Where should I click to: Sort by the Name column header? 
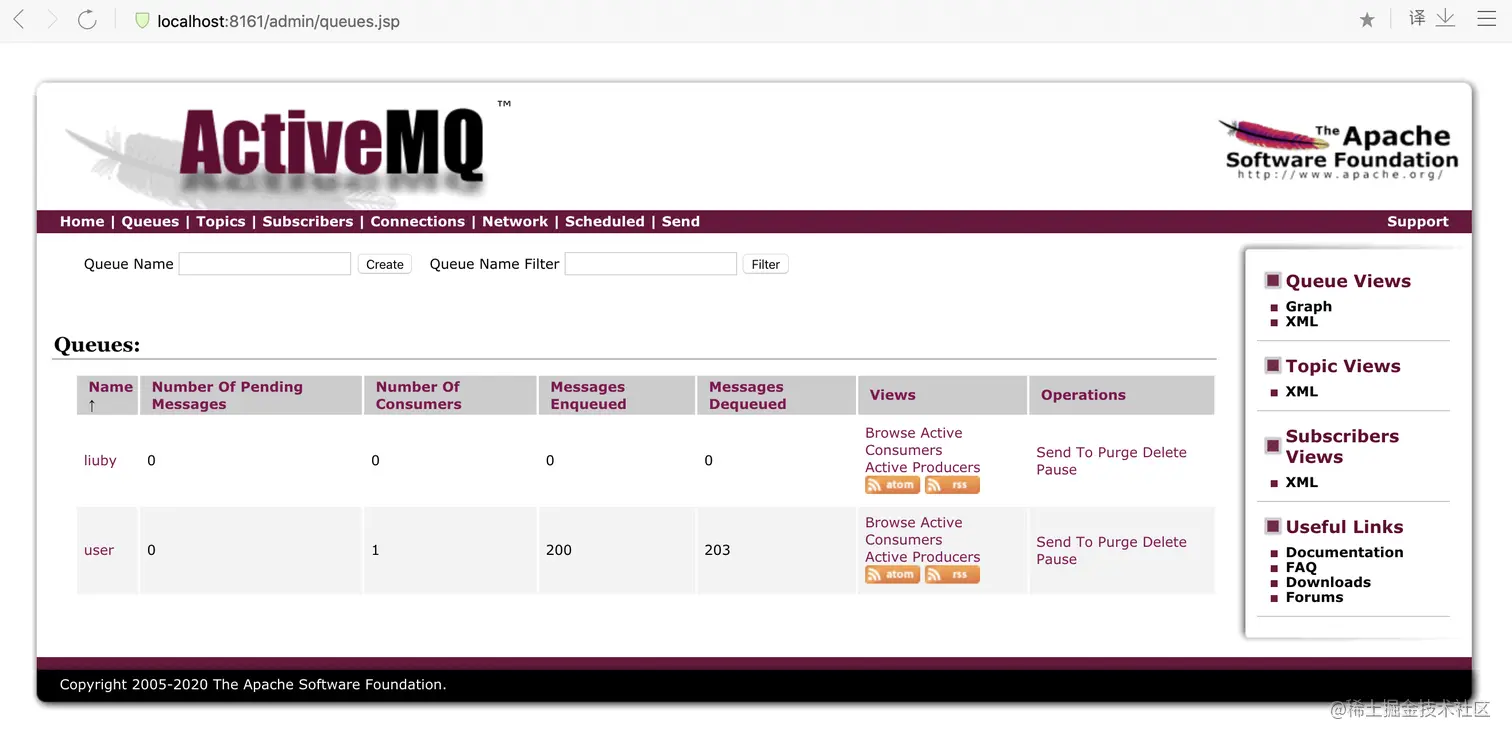[110, 387]
